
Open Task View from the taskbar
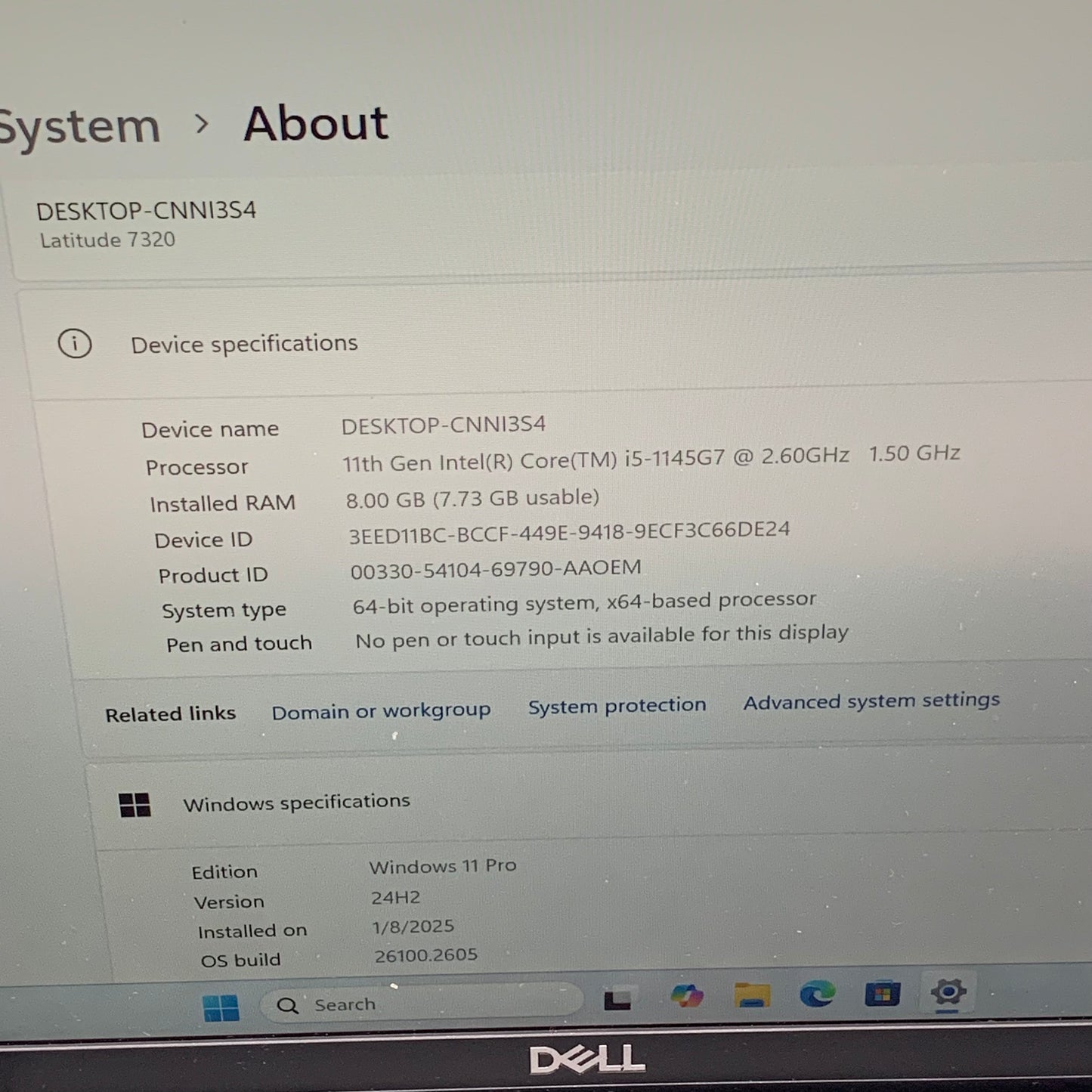click(x=617, y=1000)
